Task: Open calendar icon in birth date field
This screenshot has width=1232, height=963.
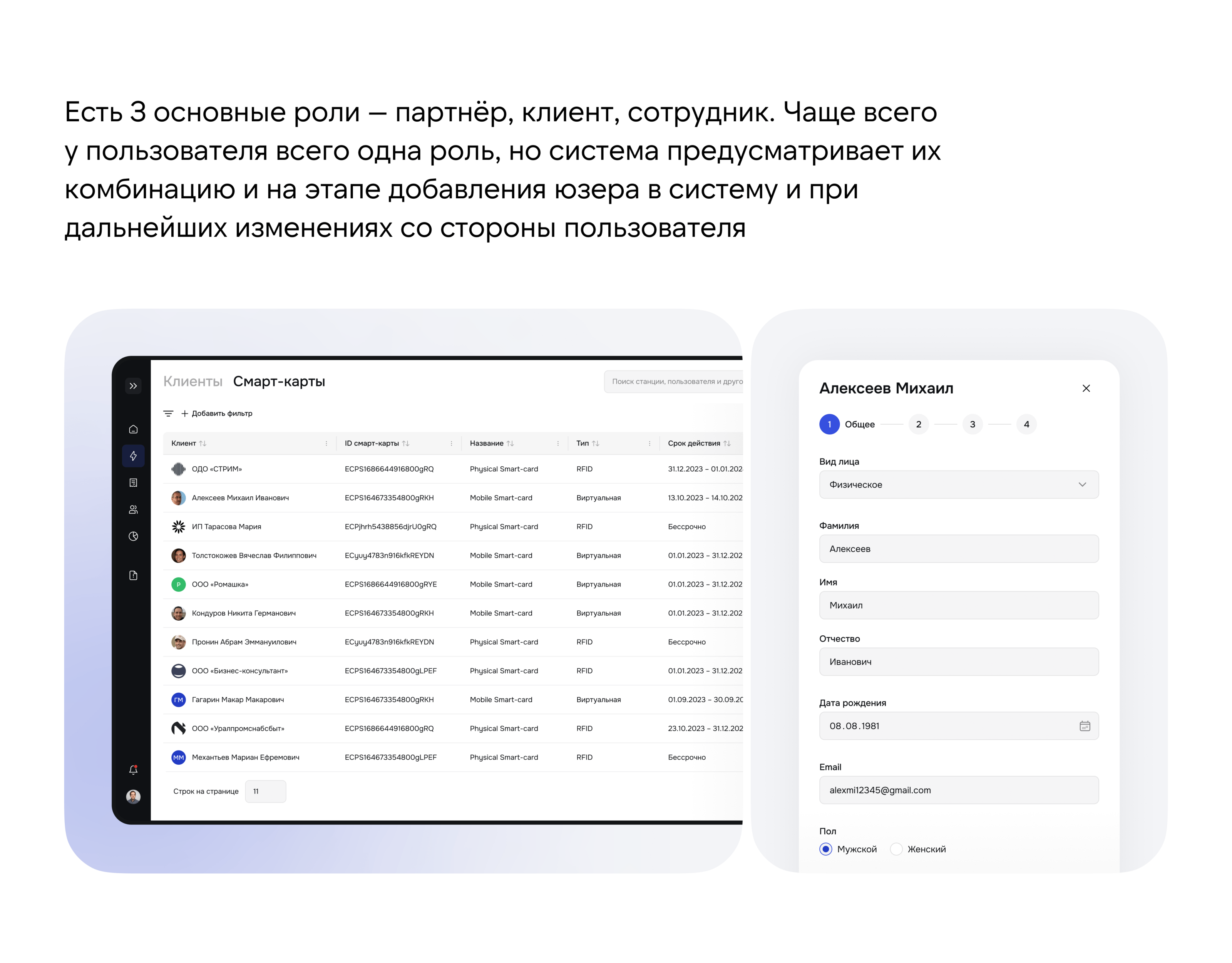Action: 1084,726
